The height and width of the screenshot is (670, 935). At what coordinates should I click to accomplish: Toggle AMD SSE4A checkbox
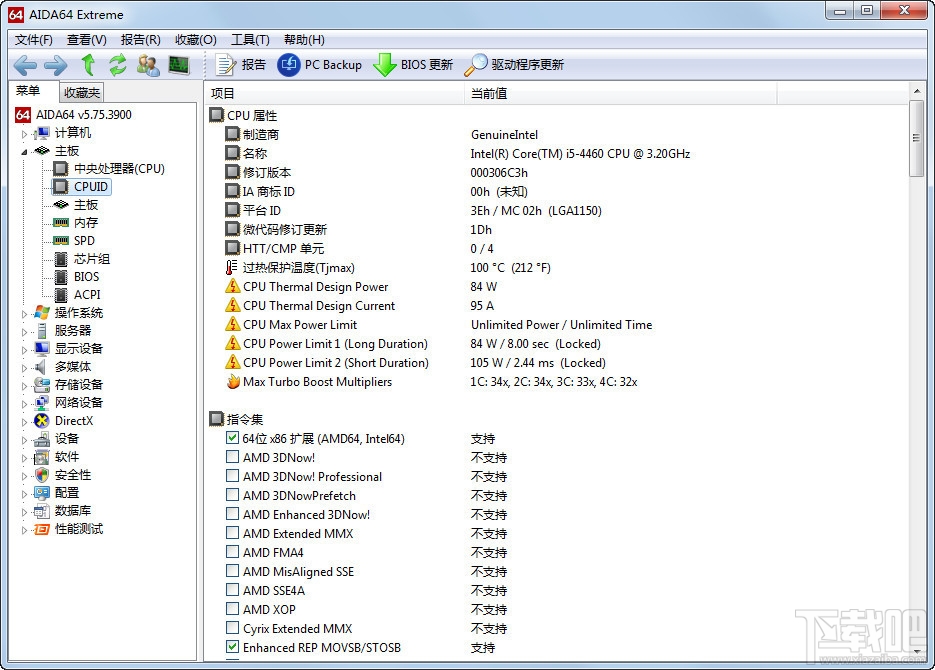tap(233, 590)
